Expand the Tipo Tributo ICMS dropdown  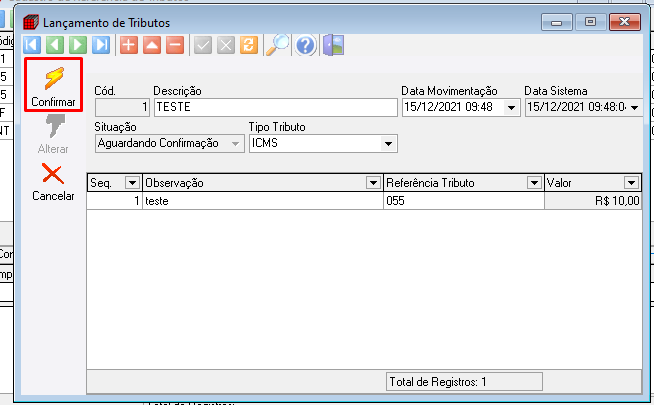(x=388, y=143)
